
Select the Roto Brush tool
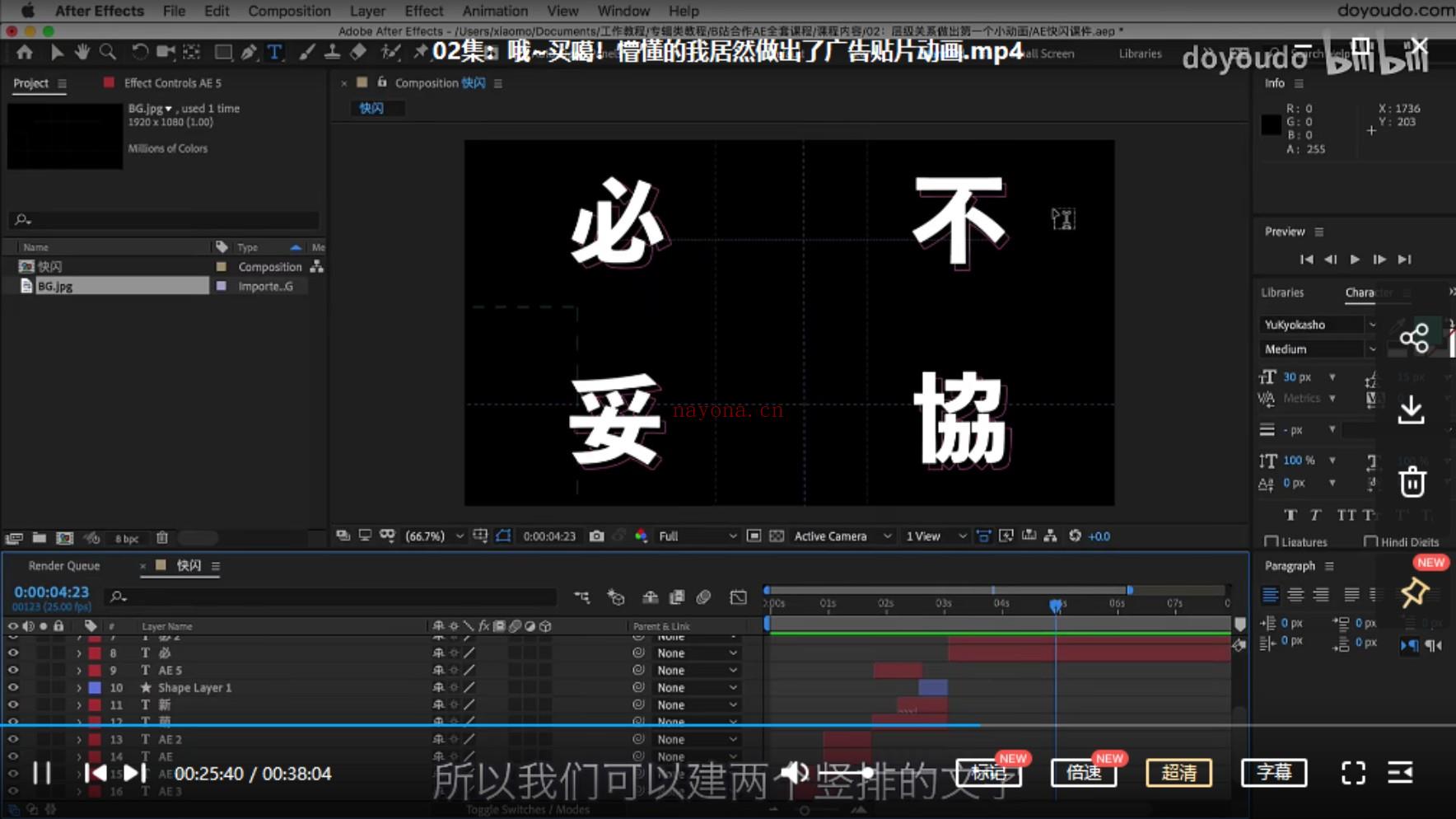pyautogui.click(x=390, y=52)
